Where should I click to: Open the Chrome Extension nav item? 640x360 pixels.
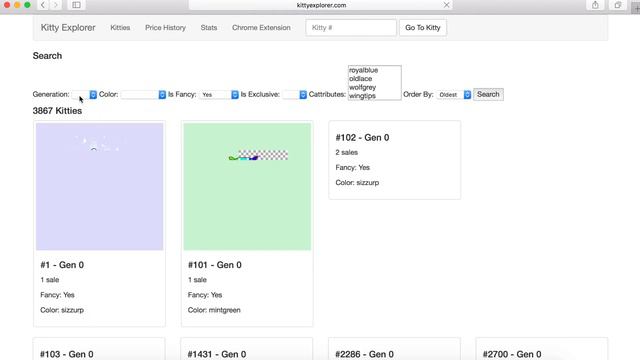point(261,27)
